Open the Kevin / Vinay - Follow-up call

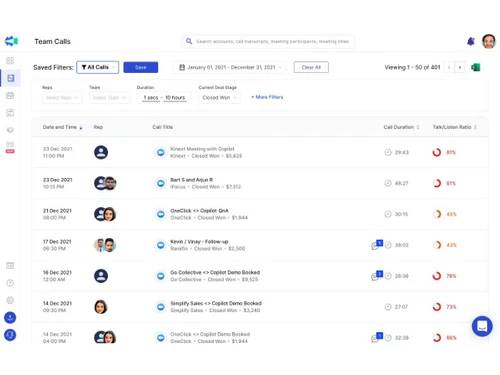(x=199, y=242)
